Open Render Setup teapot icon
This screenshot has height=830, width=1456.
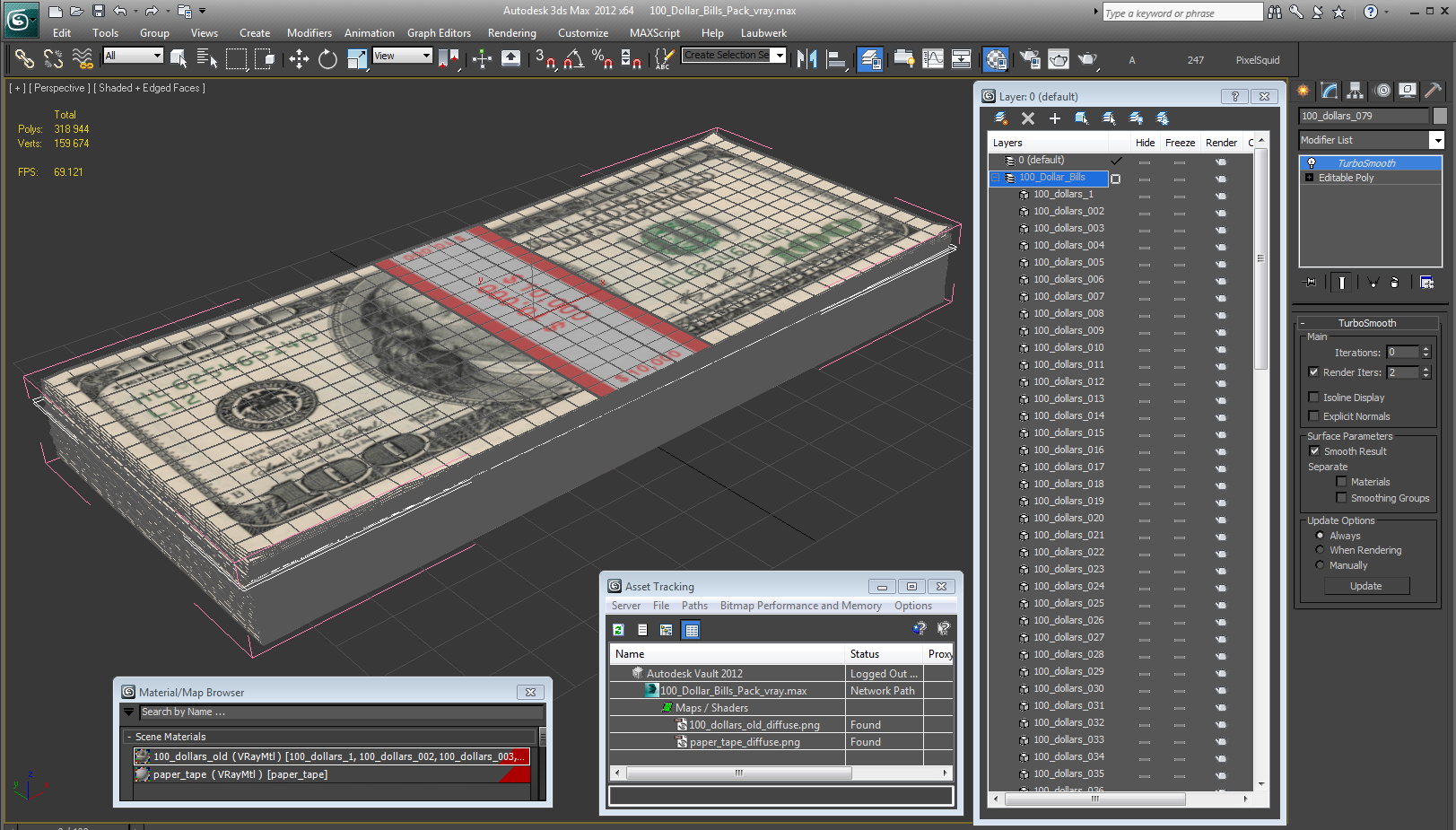point(1030,59)
